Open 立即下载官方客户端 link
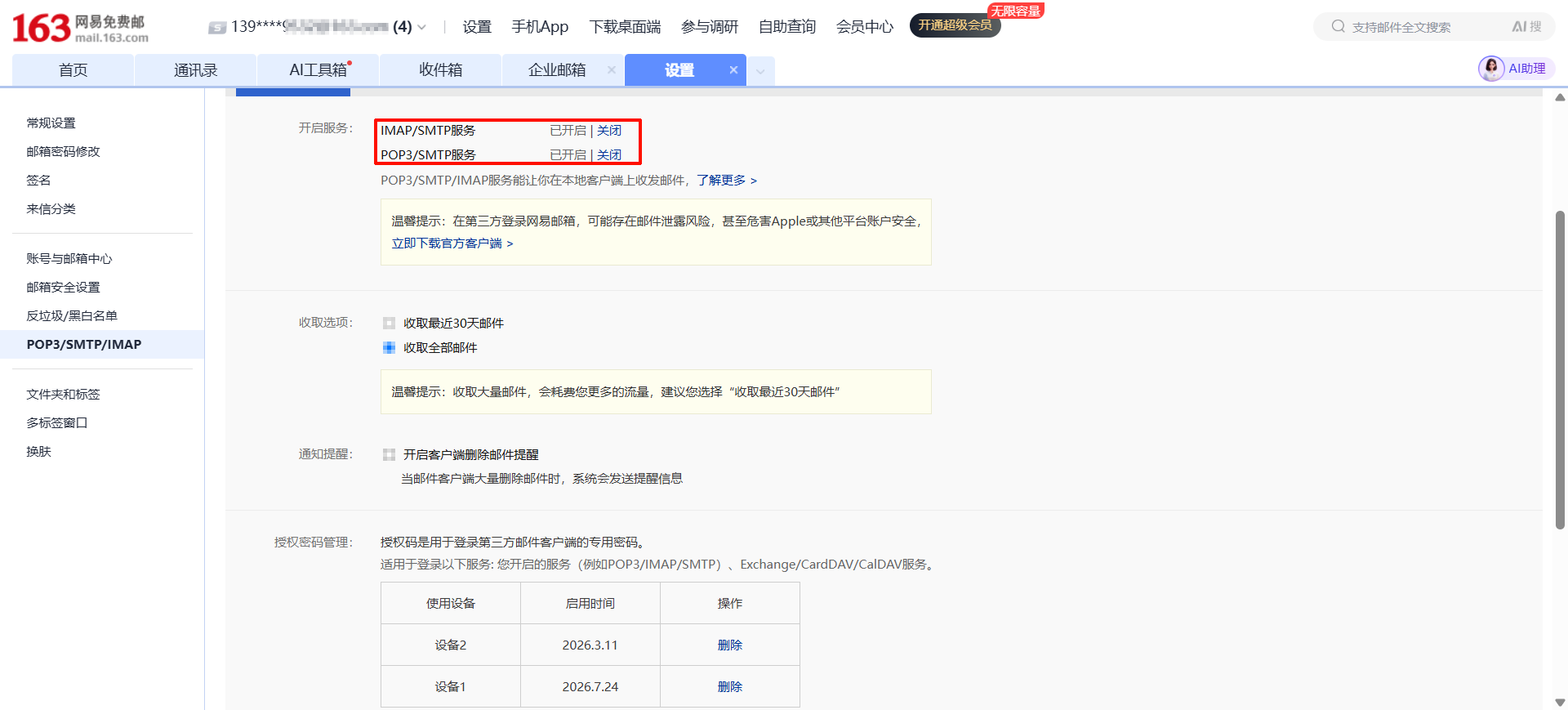The height and width of the screenshot is (710, 1568). point(452,243)
